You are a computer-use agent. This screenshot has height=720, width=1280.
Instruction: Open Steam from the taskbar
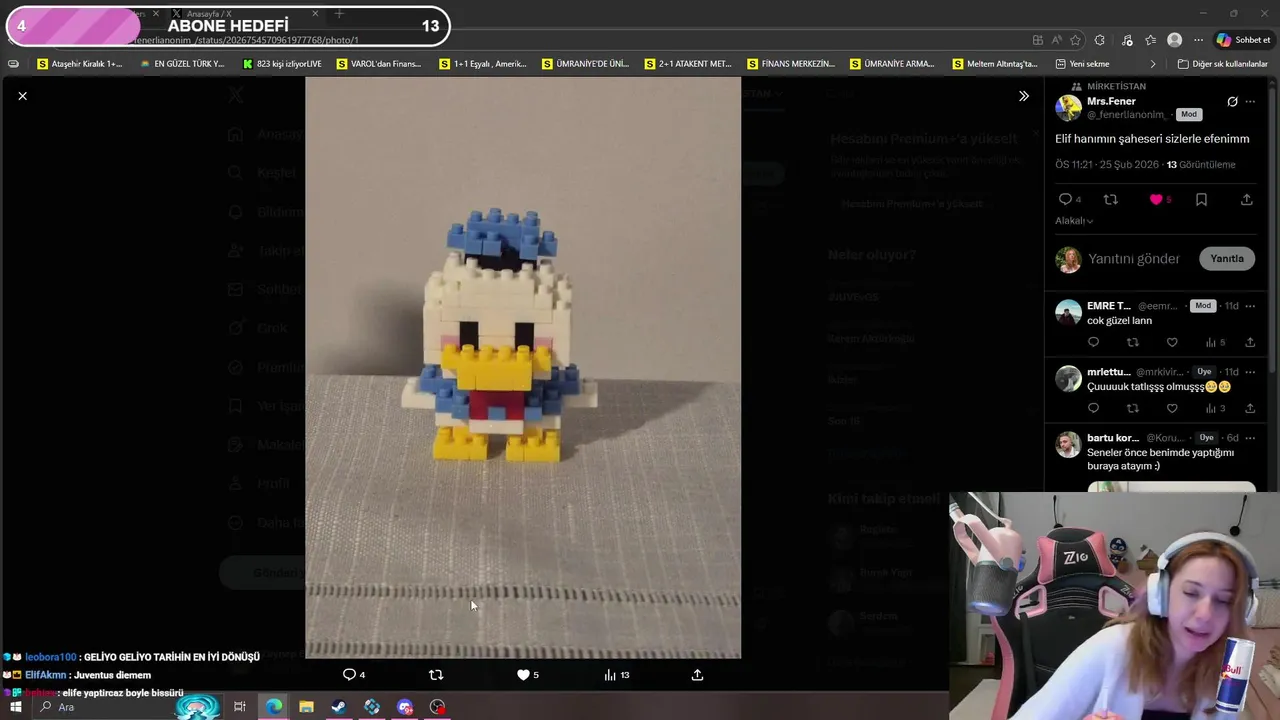coord(339,707)
